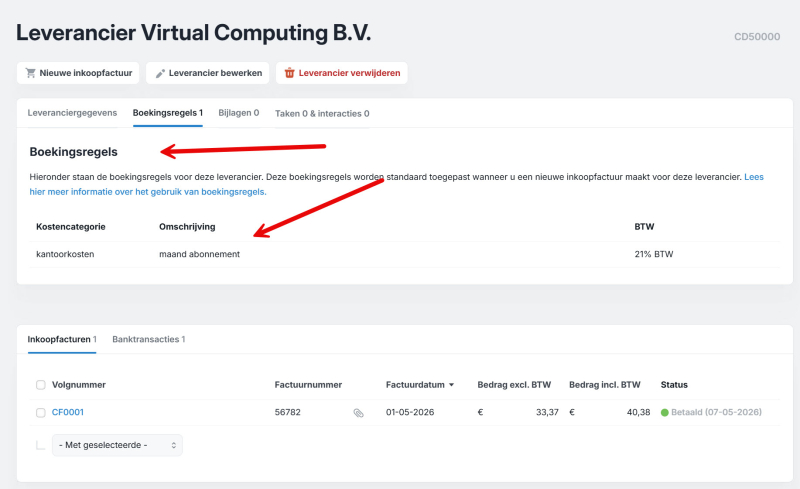Switch to the Banktransacties 1 tab
Screen dimensions: 800x489
[x=148, y=339]
